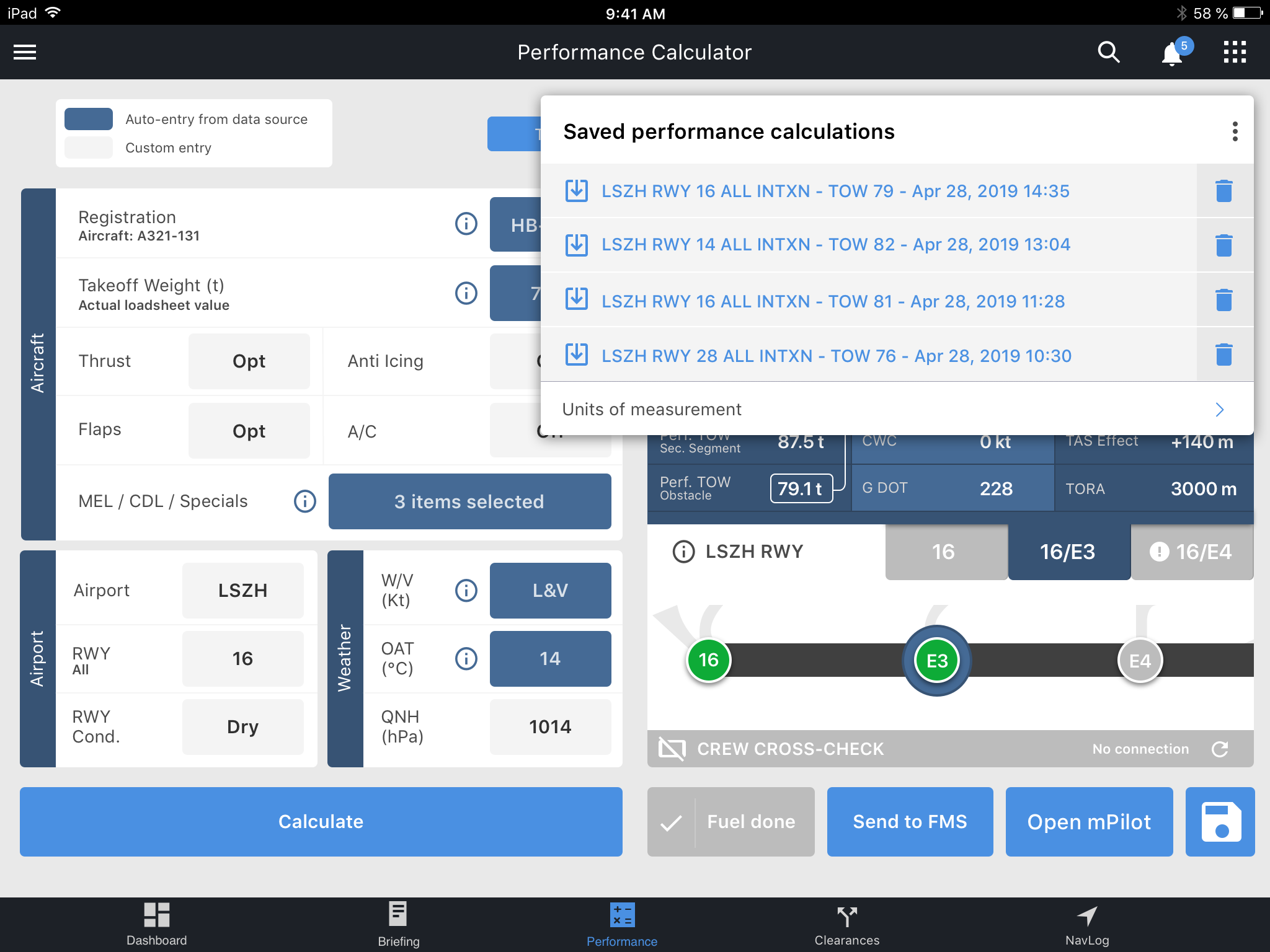Click the save floppy disk button

point(1220,821)
